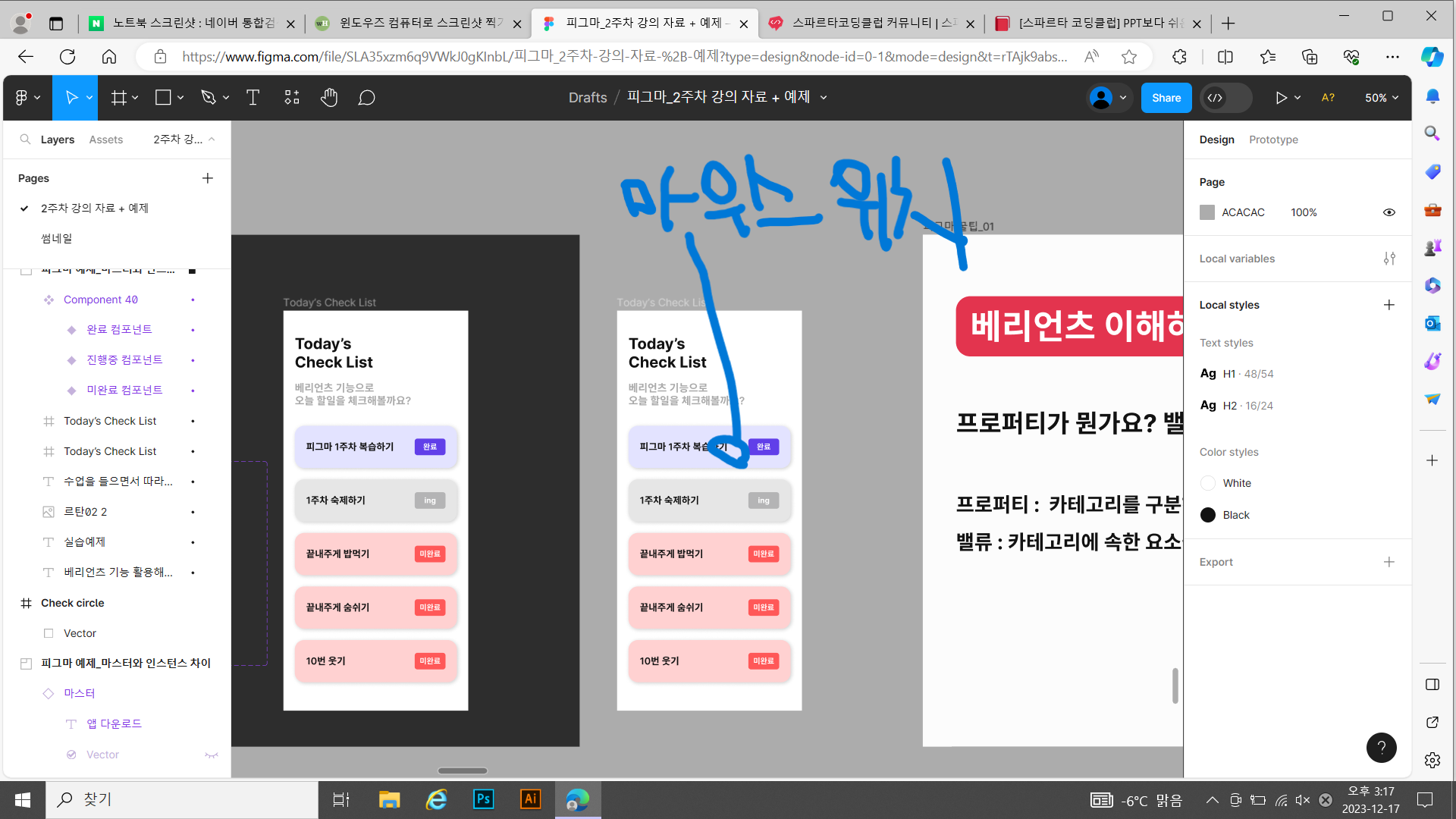Open File Explorer from the taskbar
Image resolution: width=1456 pixels, height=819 pixels.
click(389, 799)
